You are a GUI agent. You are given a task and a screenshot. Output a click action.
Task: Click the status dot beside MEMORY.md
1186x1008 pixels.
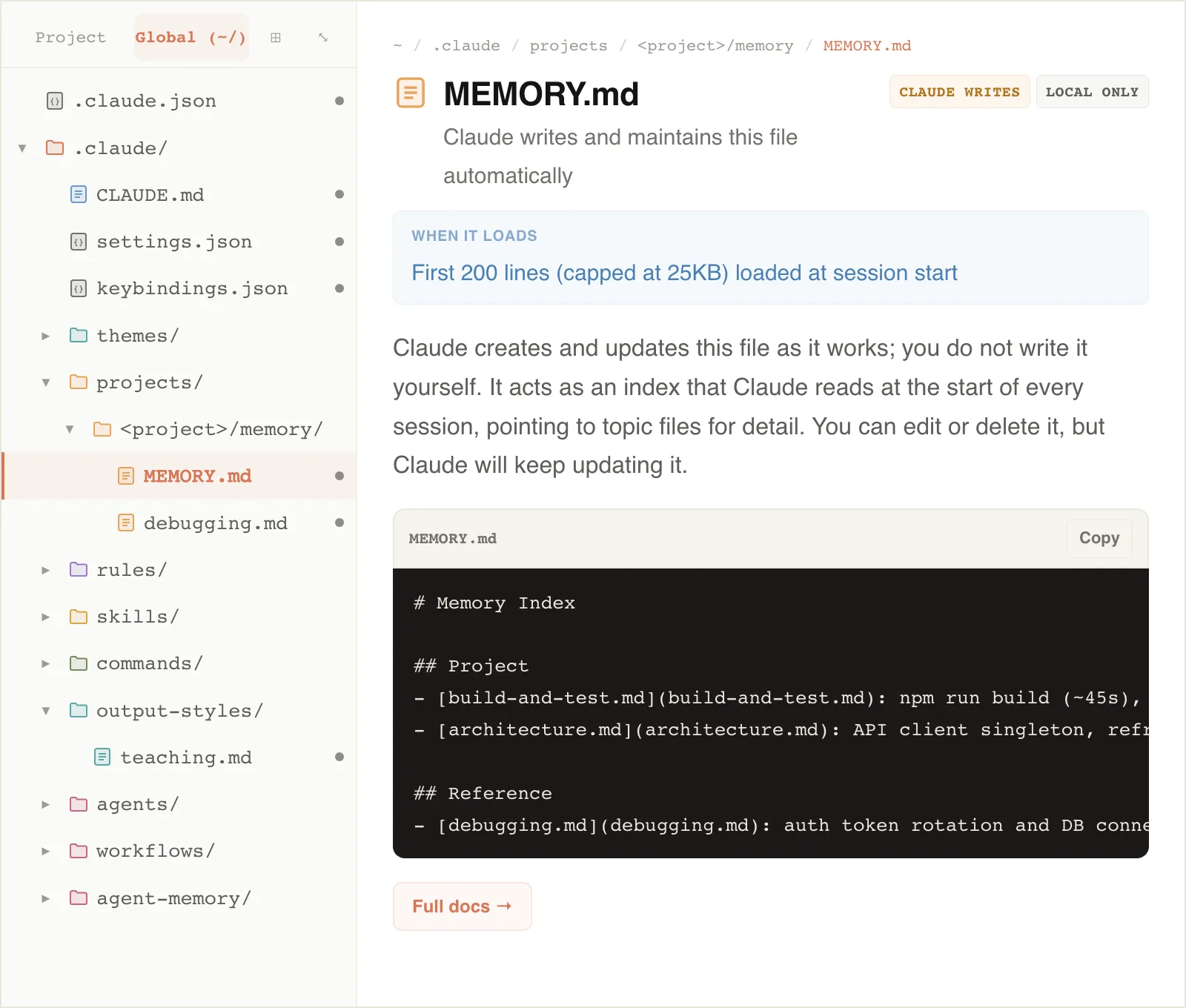pos(339,476)
